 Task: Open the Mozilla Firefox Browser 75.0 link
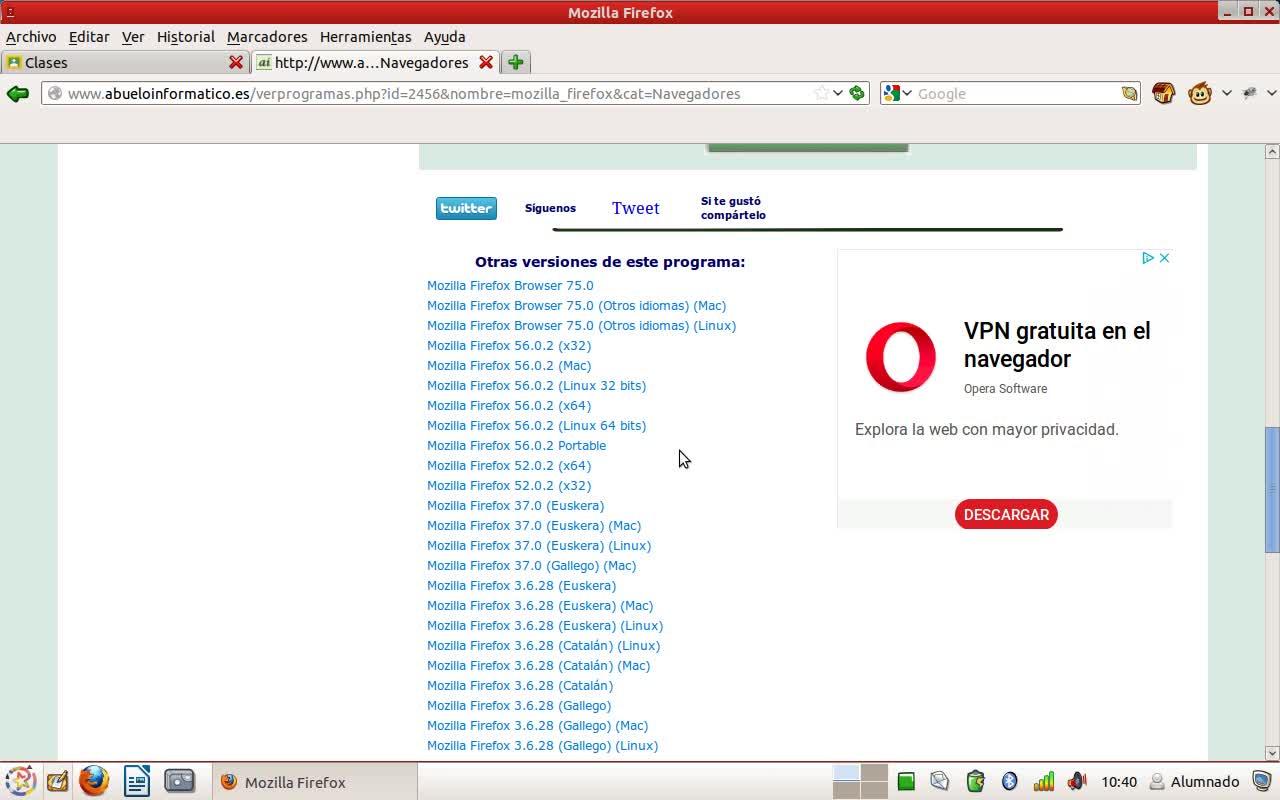coord(510,285)
